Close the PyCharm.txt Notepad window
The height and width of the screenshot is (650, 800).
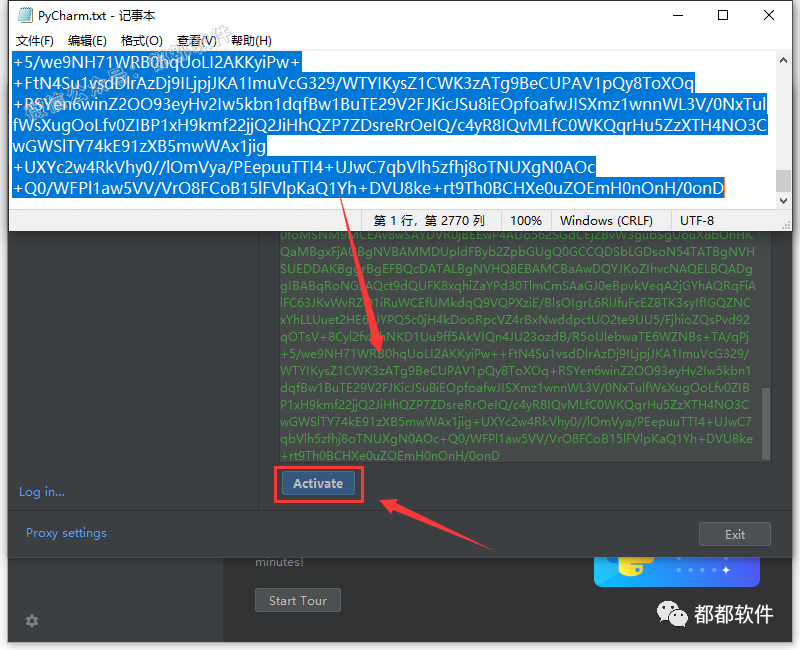(x=769, y=15)
